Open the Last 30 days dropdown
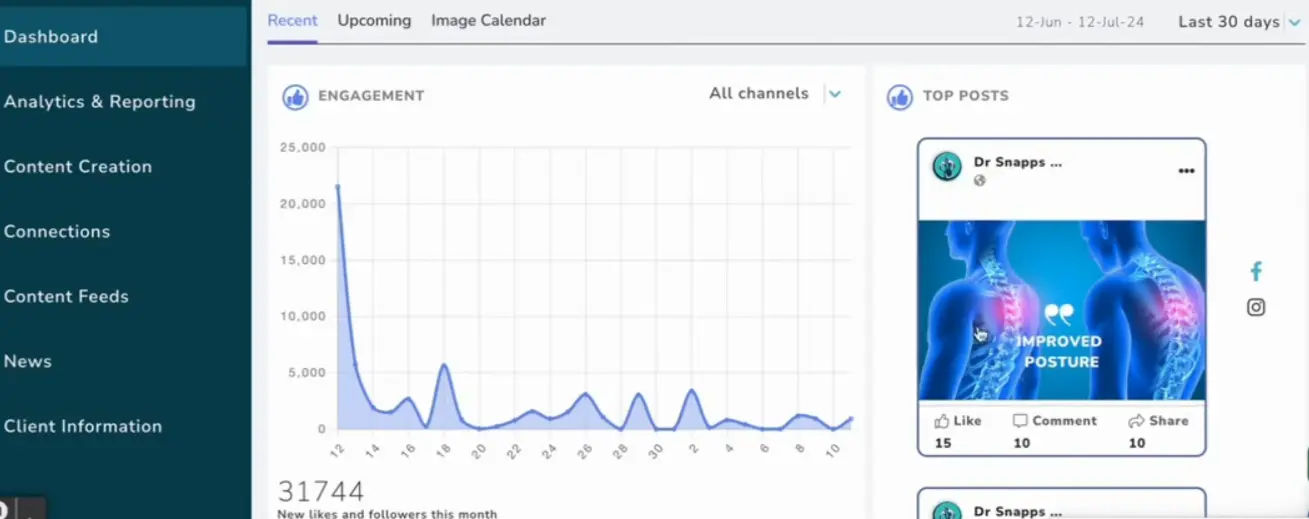 pyautogui.click(x=1238, y=22)
